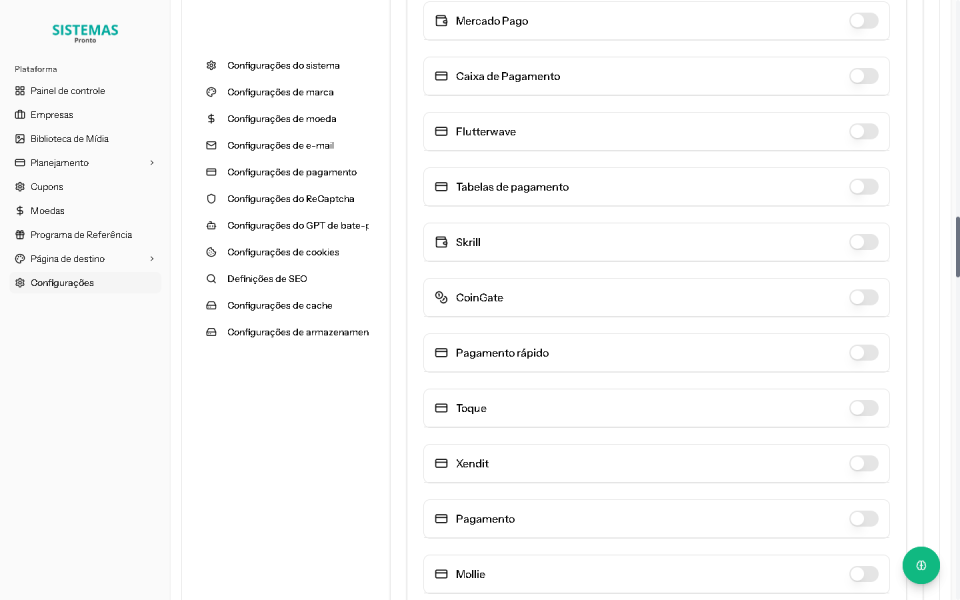Click the CoinGate crypto icon
The width and height of the screenshot is (960, 600).
[x=440, y=297]
